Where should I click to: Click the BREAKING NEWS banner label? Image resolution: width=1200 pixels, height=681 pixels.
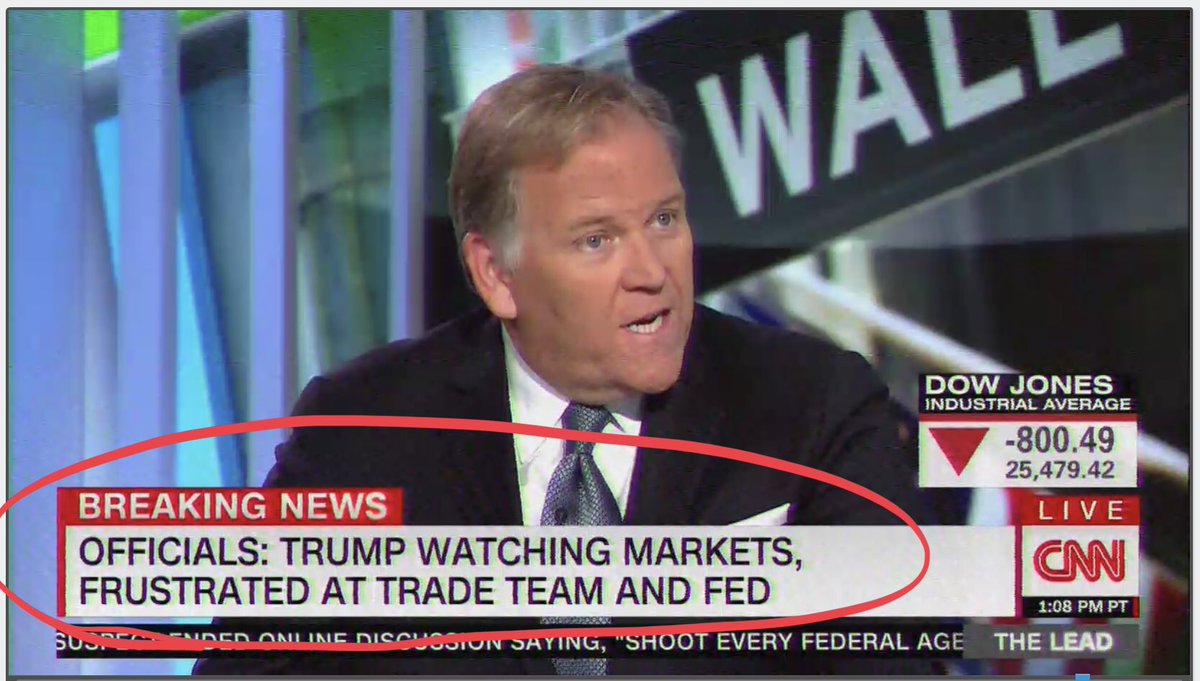[231, 506]
